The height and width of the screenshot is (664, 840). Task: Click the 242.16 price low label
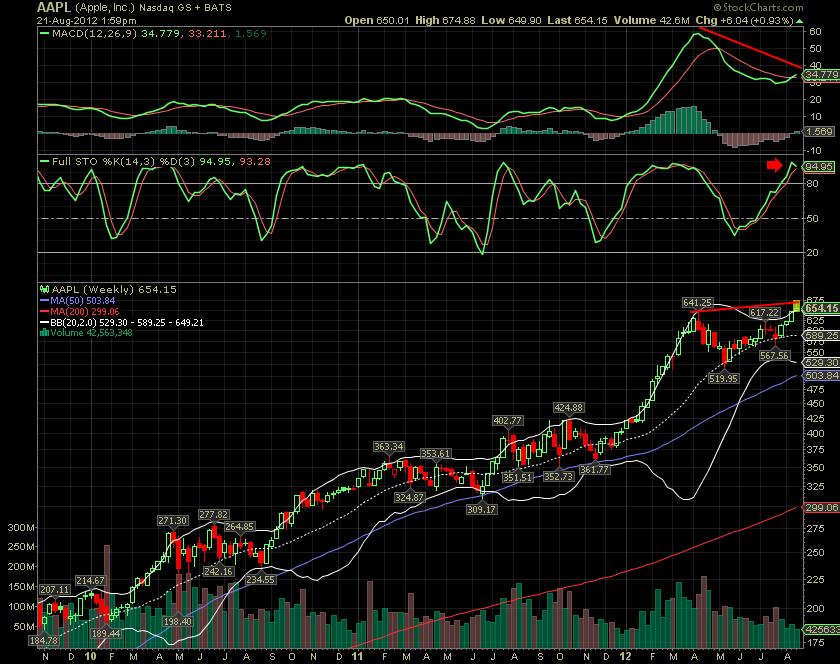coord(218,571)
